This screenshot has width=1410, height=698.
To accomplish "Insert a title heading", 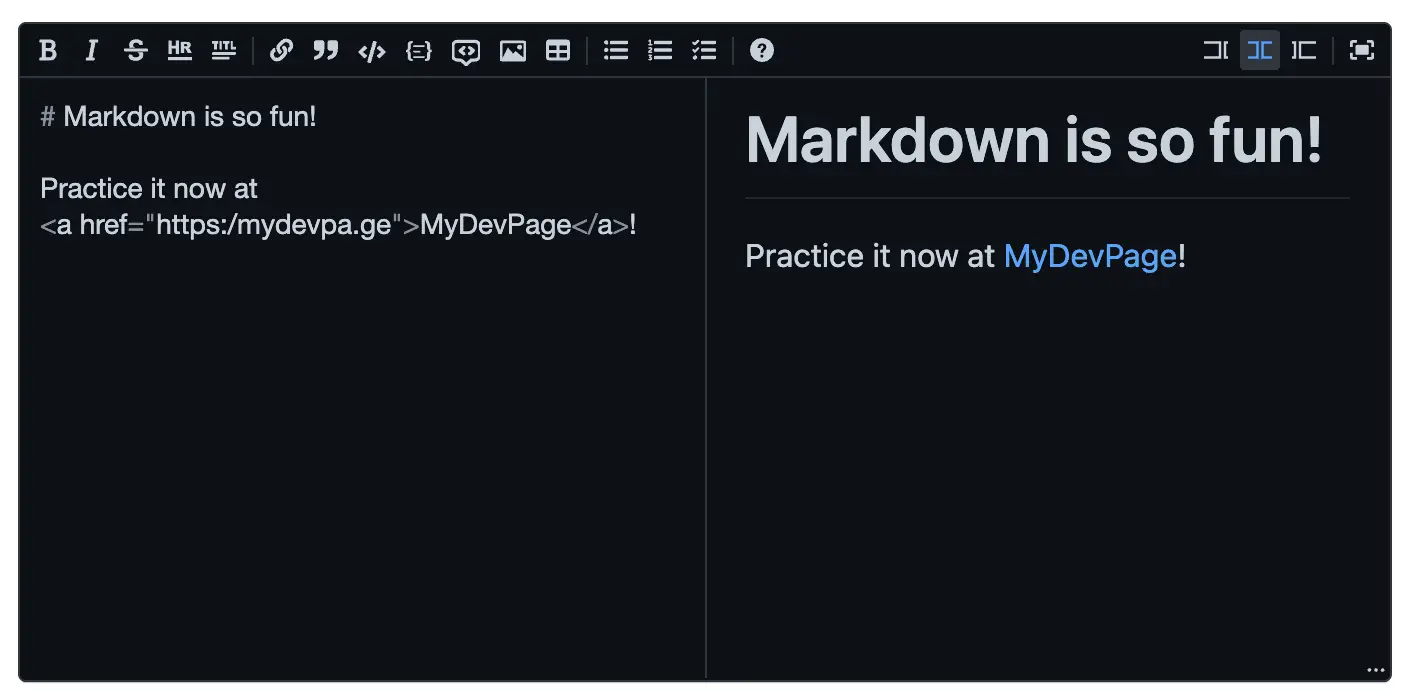I will [x=224, y=50].
